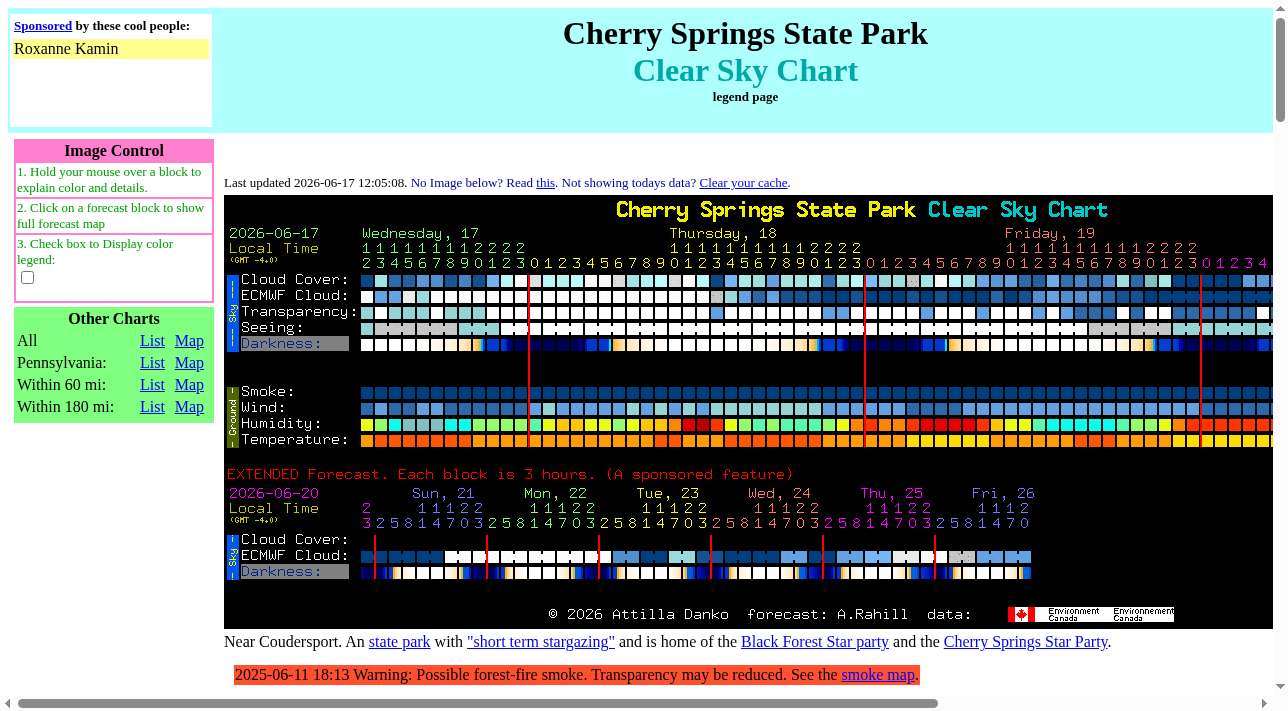Click the legend page link
Image resolution: width=1288 pixels, height=711 pixels.
[745, 97]
